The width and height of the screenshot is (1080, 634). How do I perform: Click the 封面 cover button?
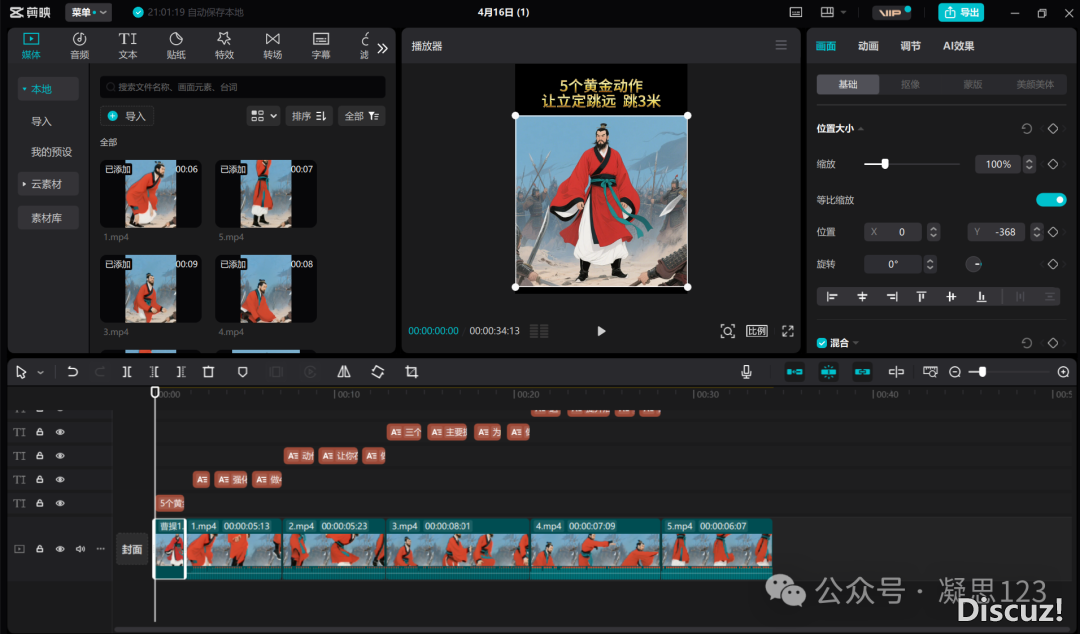coord(132,549)
